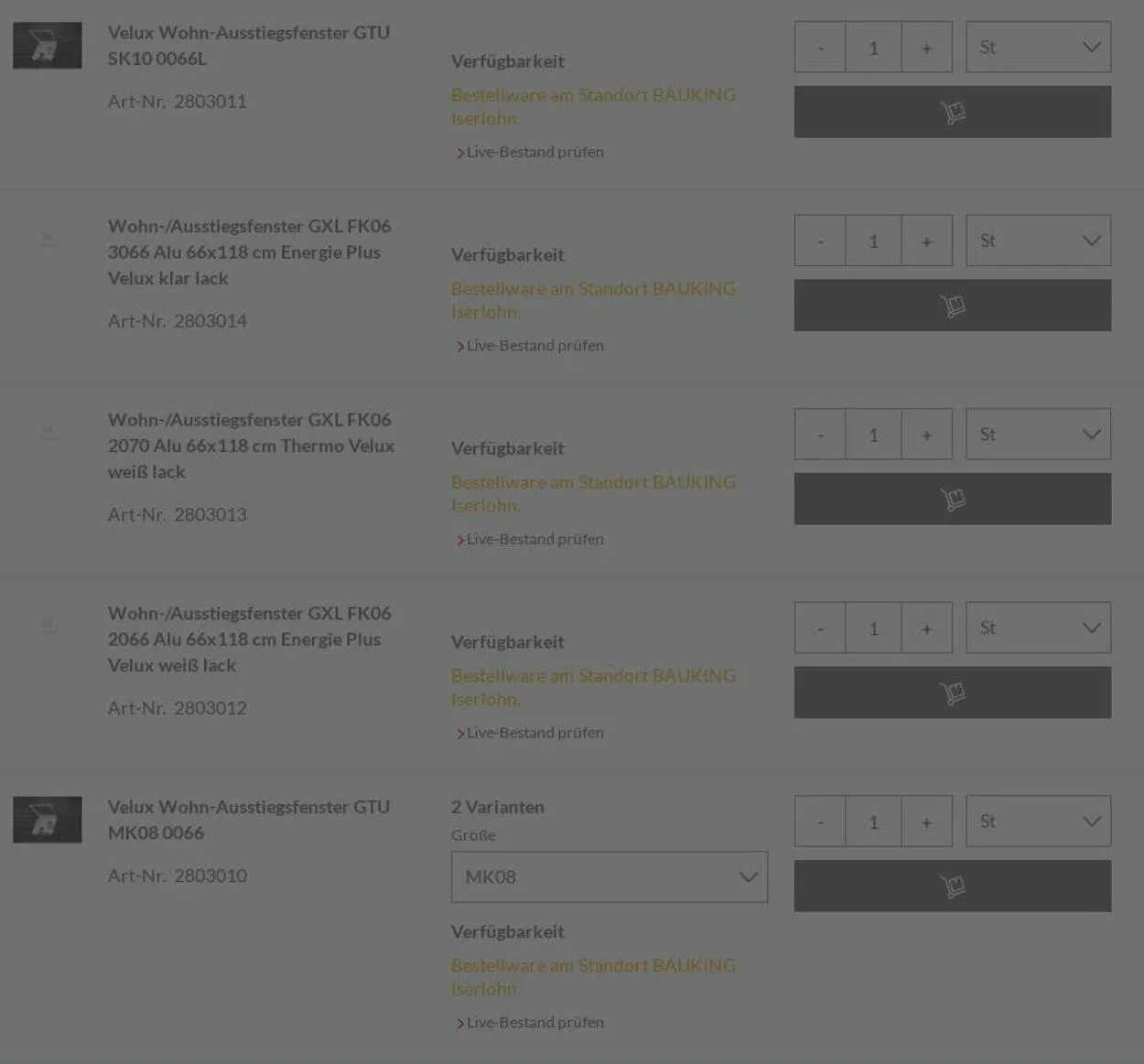Click thumbnail of Velux GTU MK08 0066
The width and height of the screenshot is (1144, 1064).
[48, 820]
